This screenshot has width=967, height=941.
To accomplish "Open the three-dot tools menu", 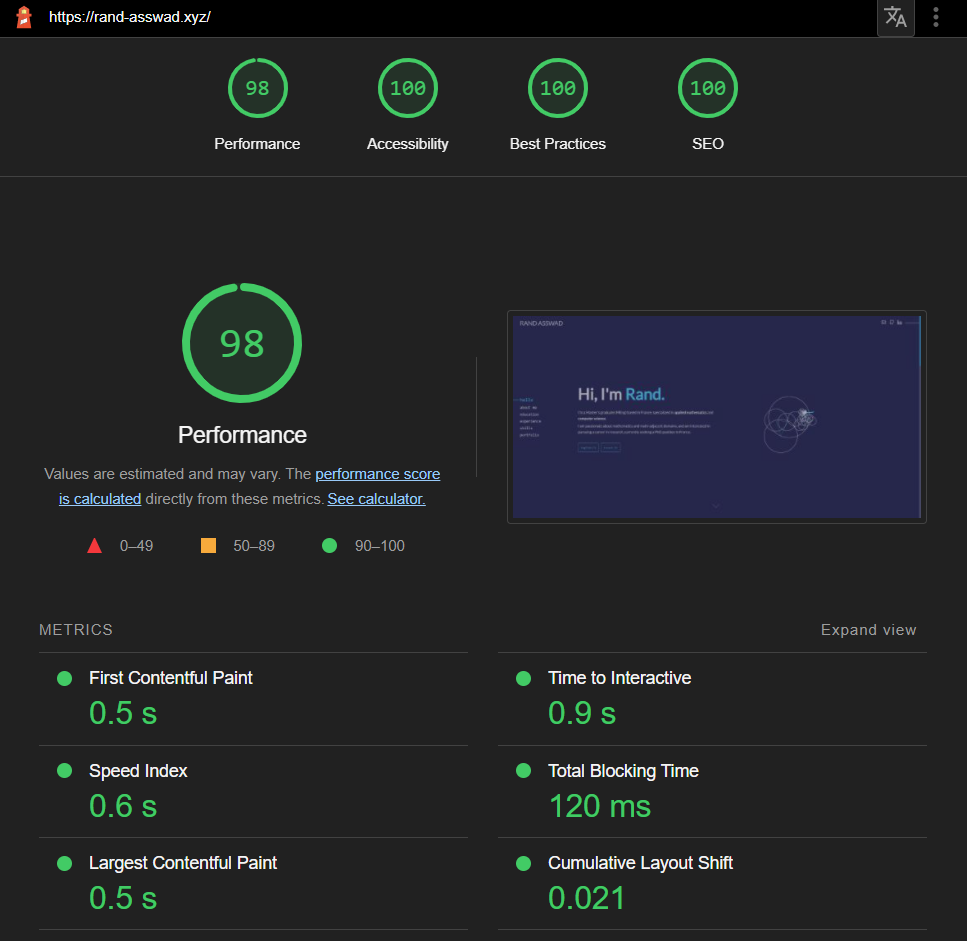I will [x=936, y=17].
